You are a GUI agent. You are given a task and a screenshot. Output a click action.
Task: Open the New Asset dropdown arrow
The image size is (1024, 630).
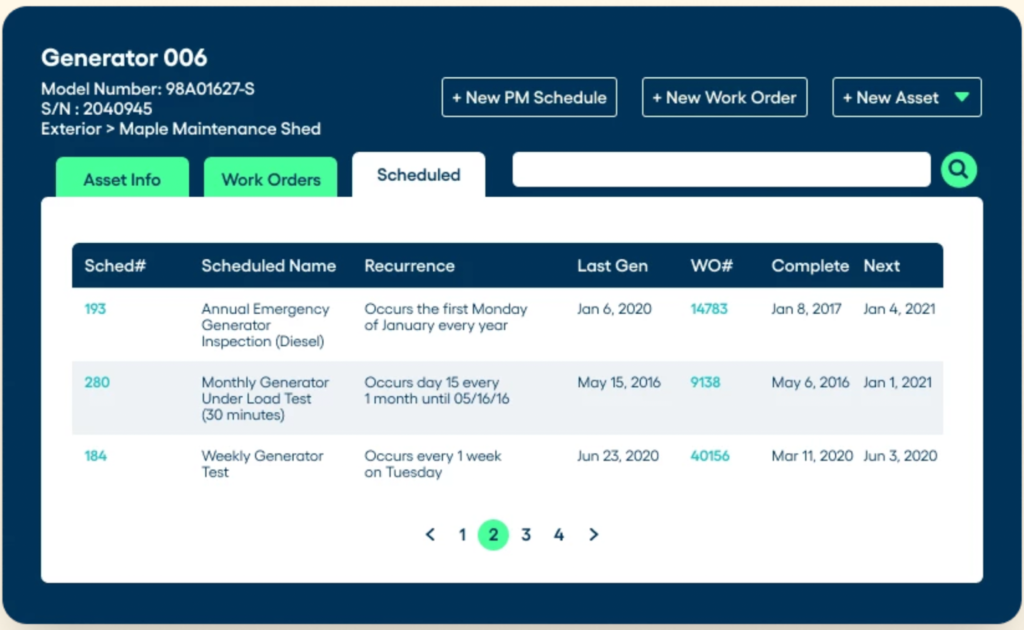click(x=961, y=97)
